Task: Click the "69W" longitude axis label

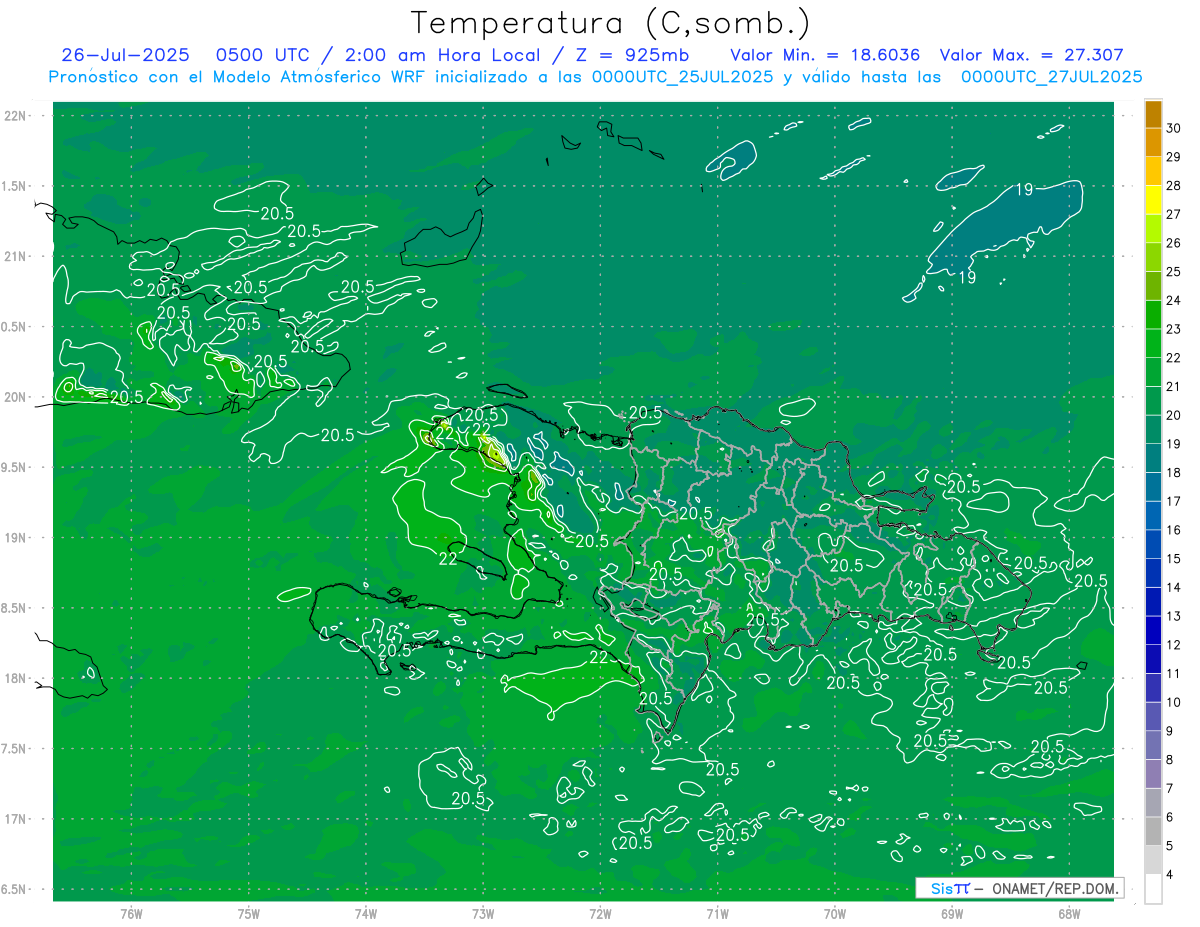Action: [x=952, y=914]
